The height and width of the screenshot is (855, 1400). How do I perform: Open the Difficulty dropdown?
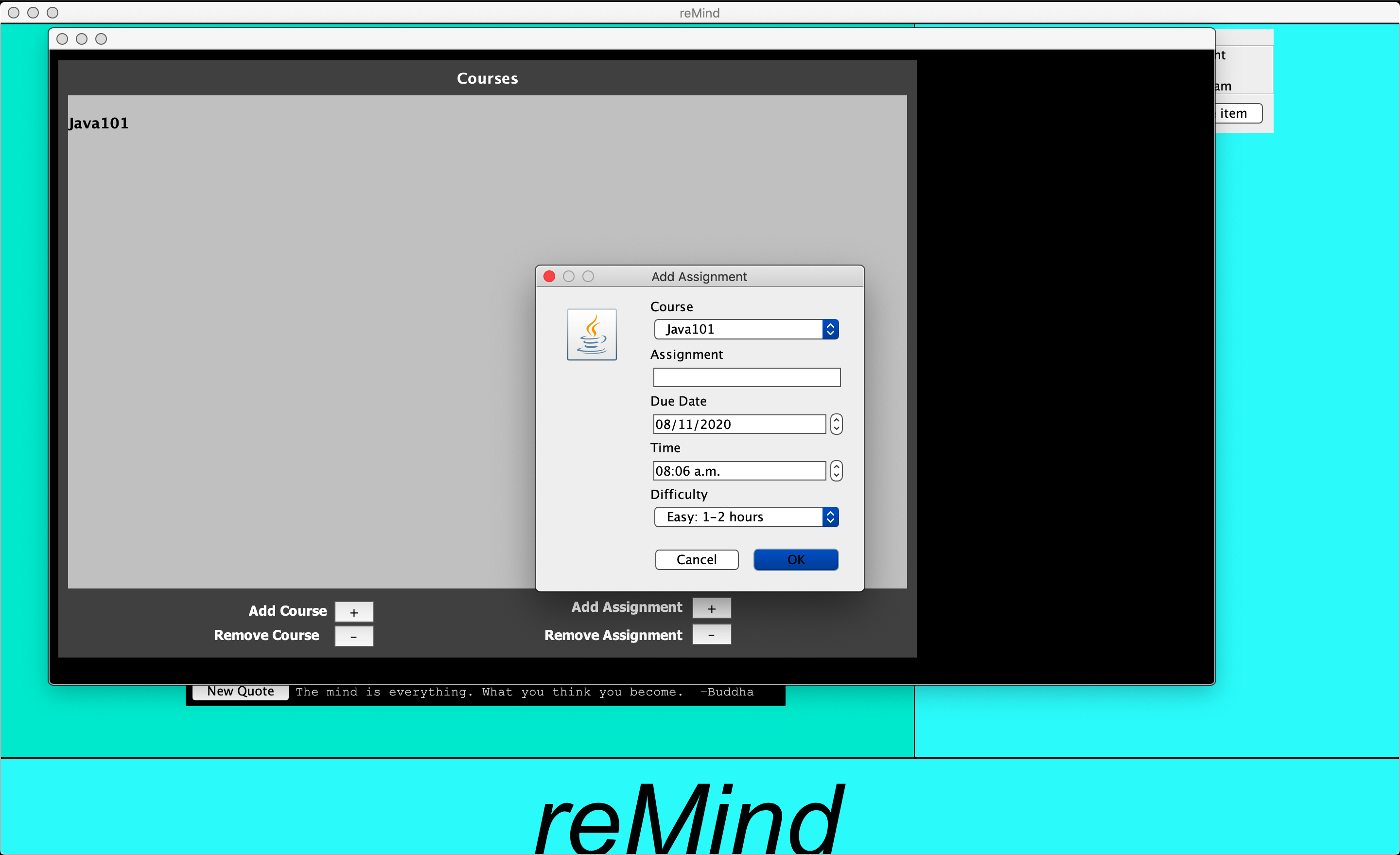point(746,517)
